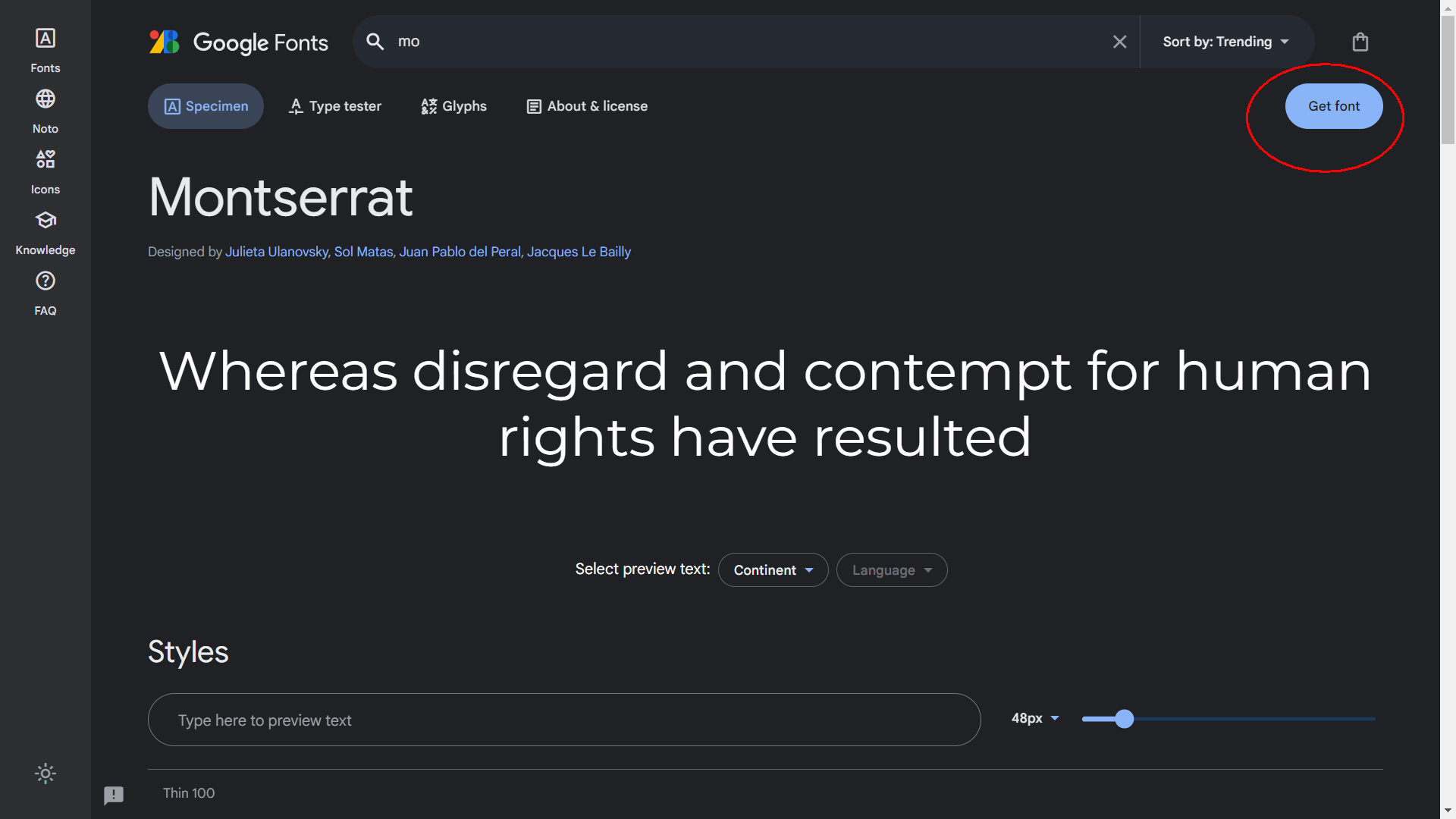Click the font size slider handle
Viewport: 1456px width, 819px height.
click(1125, 719)
